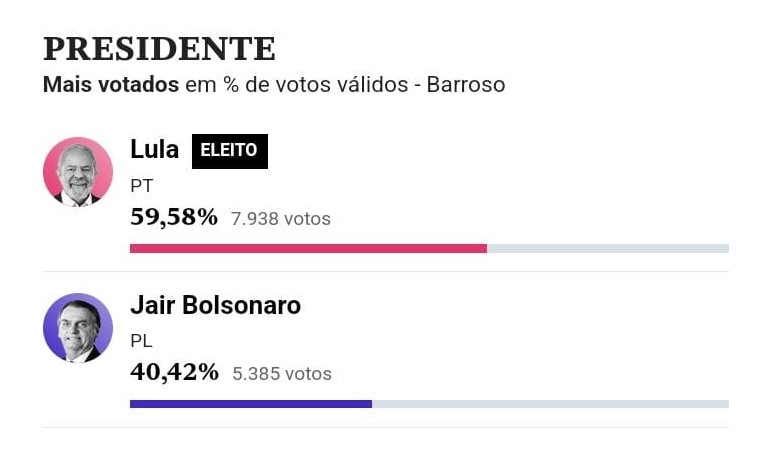Click the 40,42% percentage figure

pos(174,372)
